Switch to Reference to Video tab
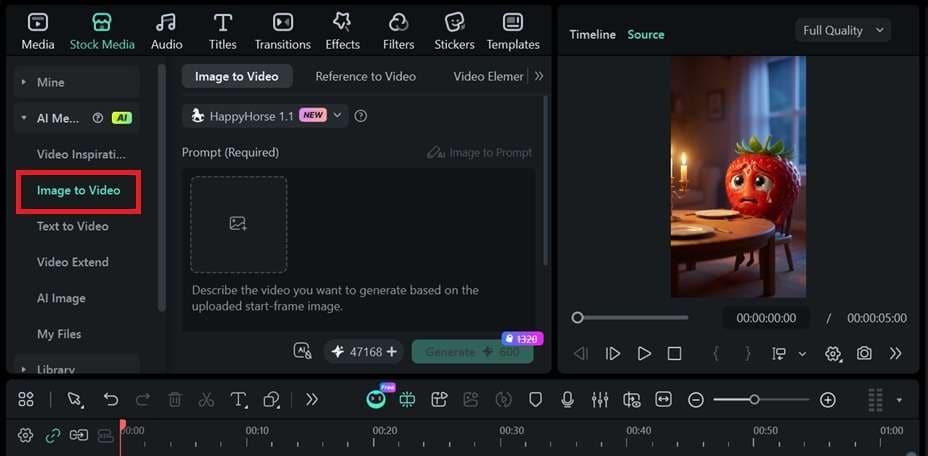The height and width of the screenshot is (456, 928). (365, 76)
